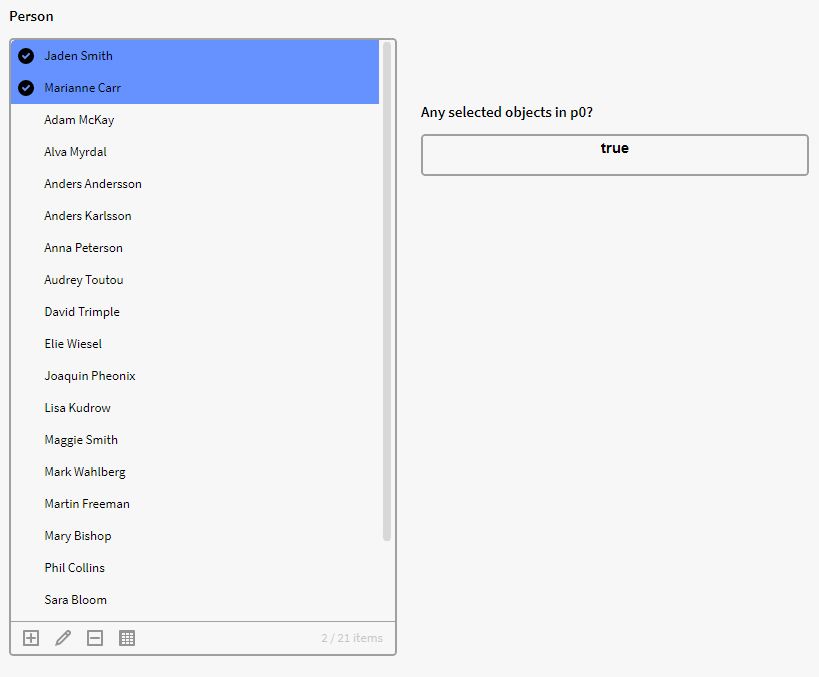Screen dimensions: 819x677
Task: Select David Trimple in list
Action: 82,312
